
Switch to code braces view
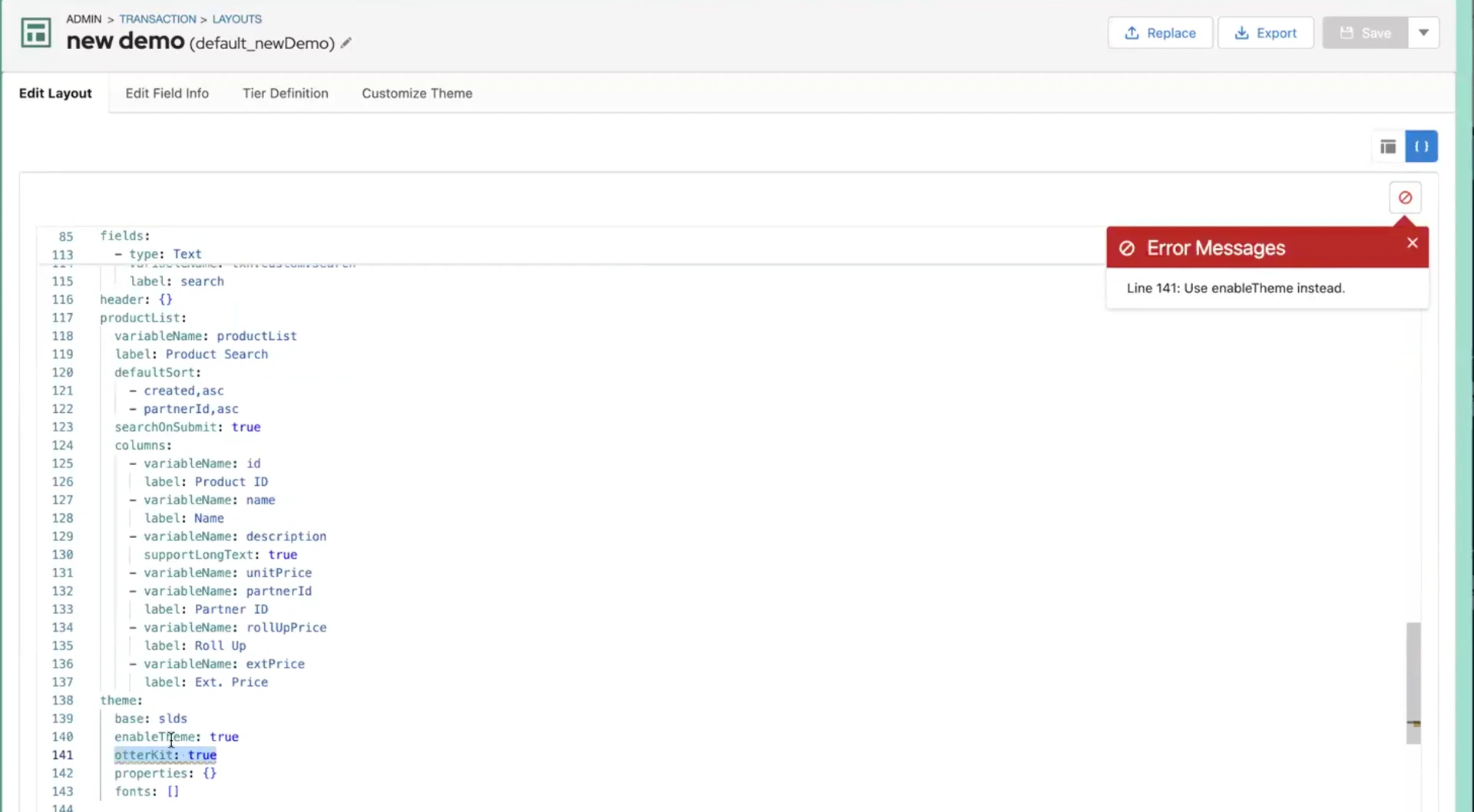(1421, 147)
